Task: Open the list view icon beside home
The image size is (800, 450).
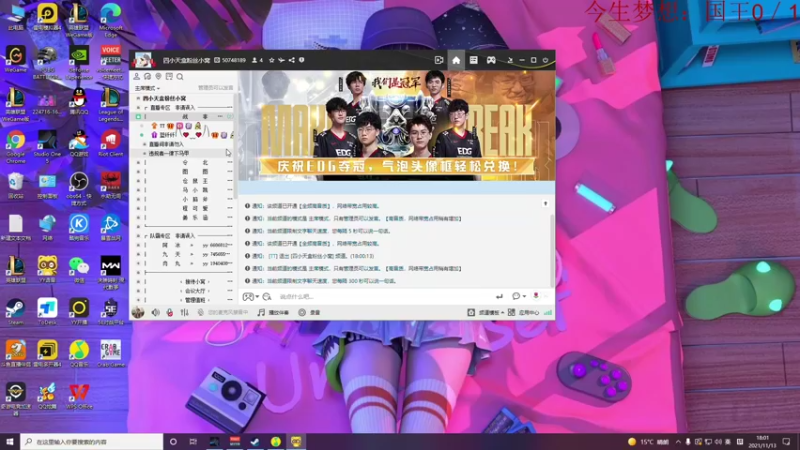Action: coord(473,60)
